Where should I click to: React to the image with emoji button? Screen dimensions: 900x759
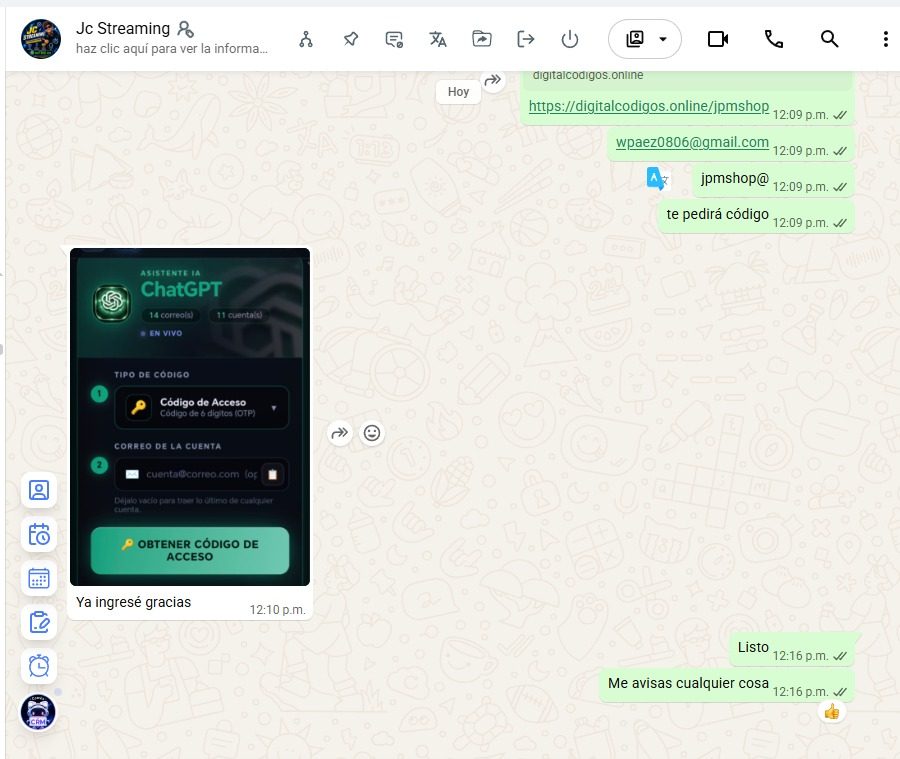click(372, 433)
